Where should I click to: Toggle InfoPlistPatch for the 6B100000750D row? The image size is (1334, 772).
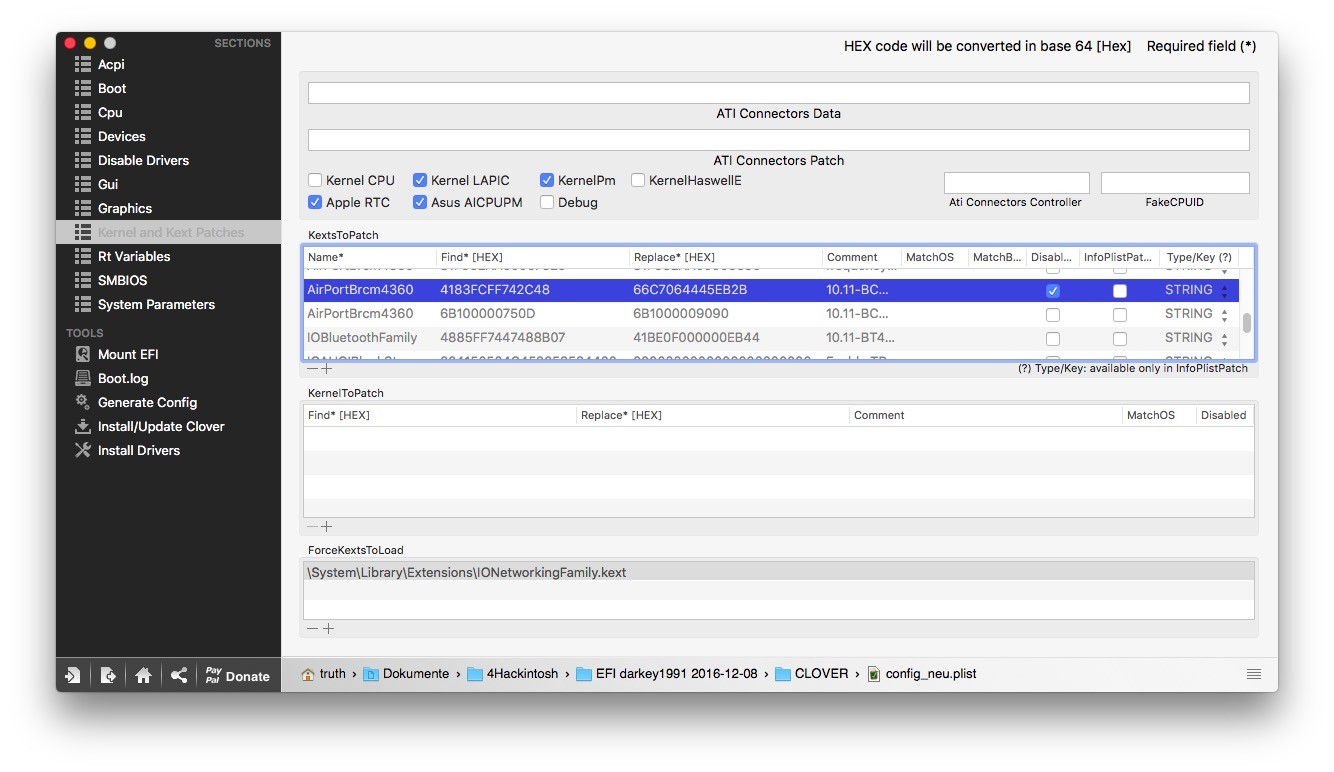coord(1120,315)
